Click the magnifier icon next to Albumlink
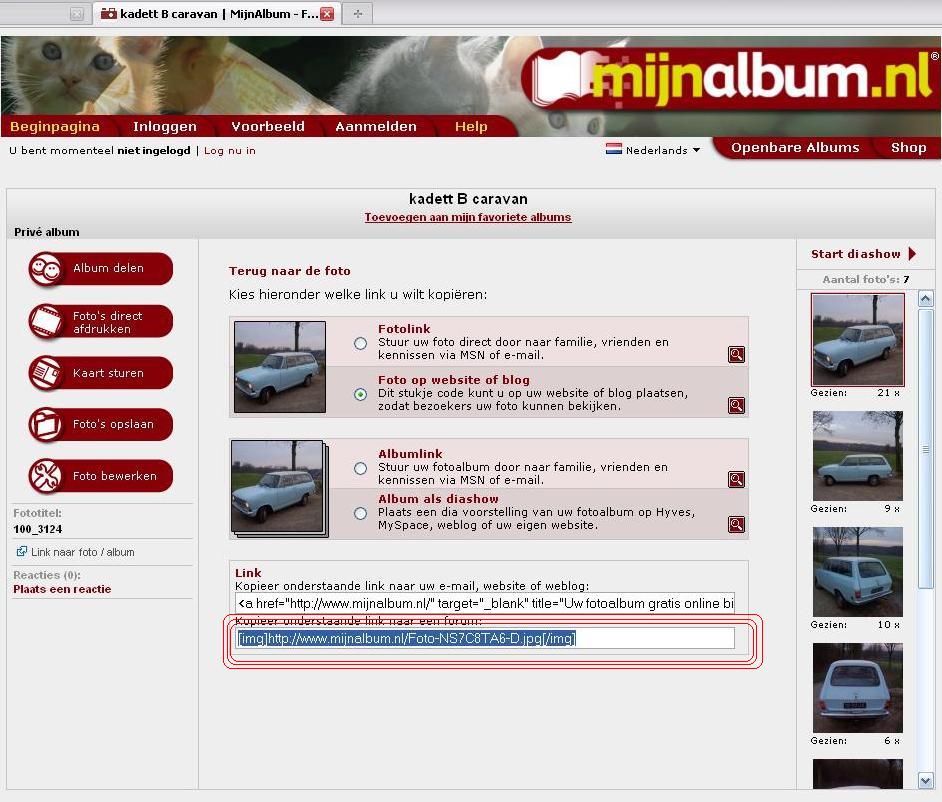Viewport: 942px width, 802px height. 736,479
